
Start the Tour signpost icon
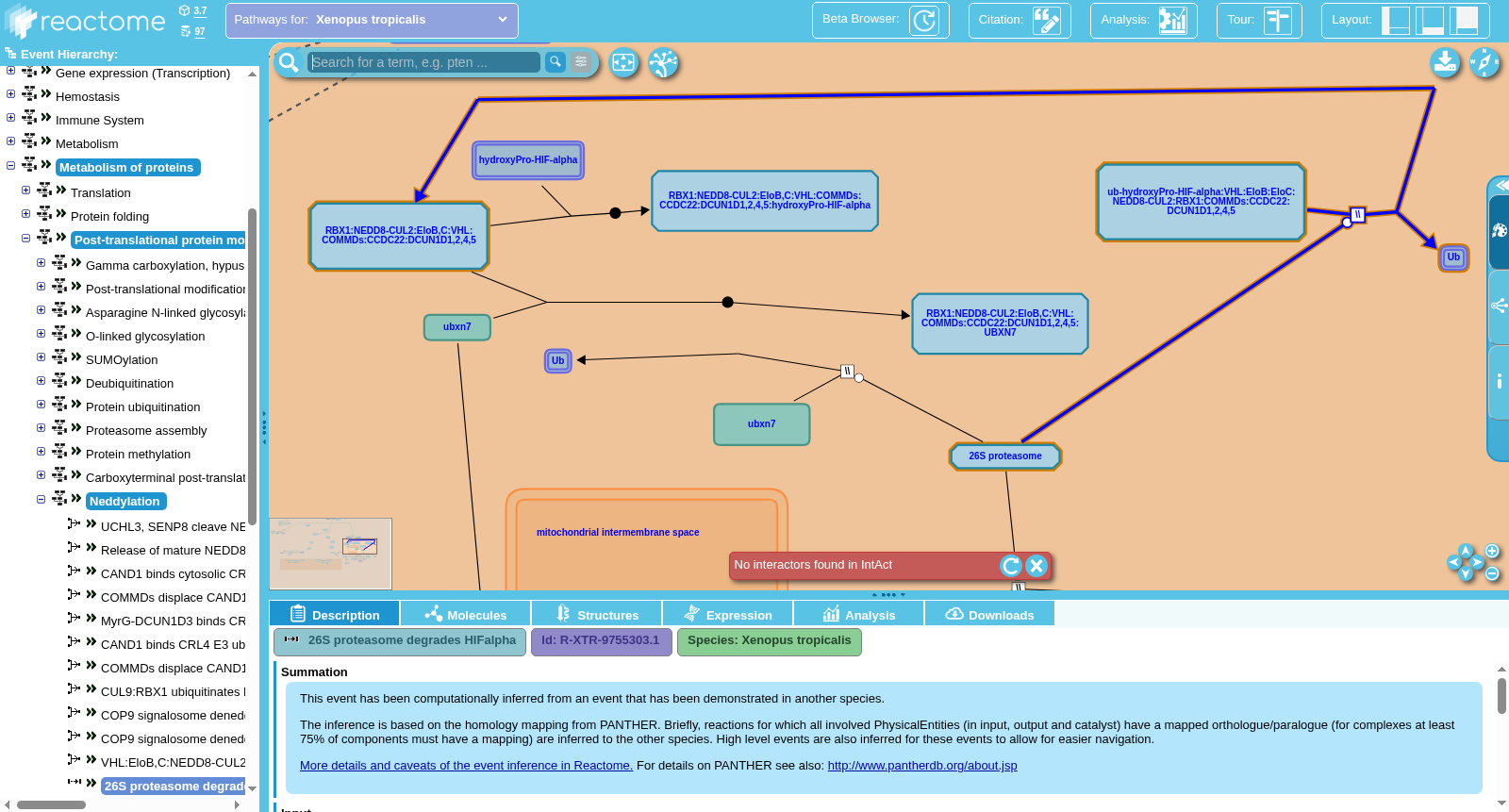click(x=1278, y=20)
